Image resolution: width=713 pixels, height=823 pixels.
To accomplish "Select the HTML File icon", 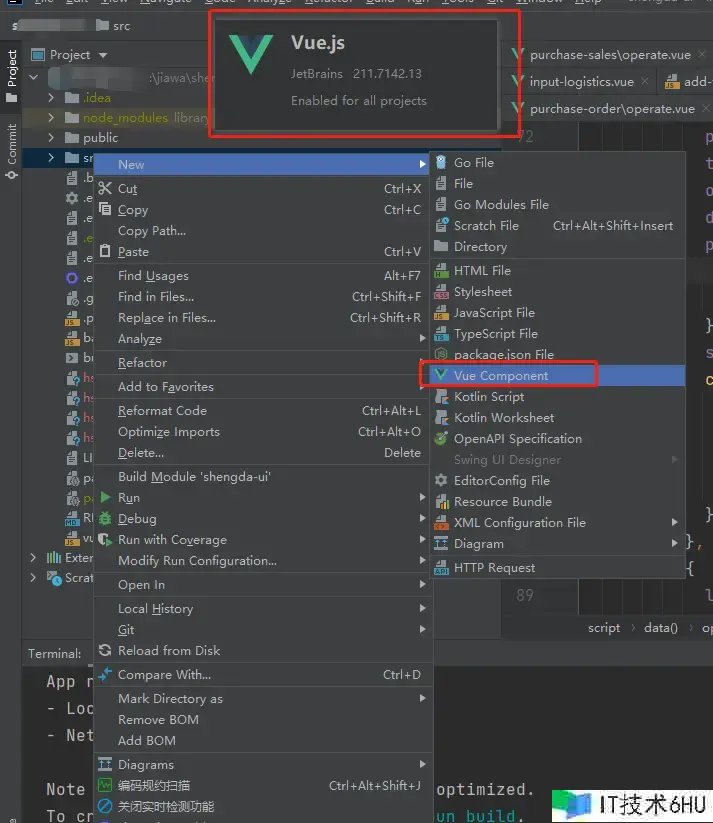I will click(x=441, y=271).
